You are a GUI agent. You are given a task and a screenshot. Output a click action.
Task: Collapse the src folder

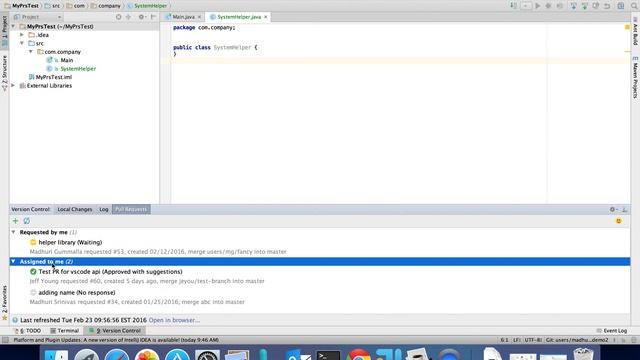[x=22, y=43]
